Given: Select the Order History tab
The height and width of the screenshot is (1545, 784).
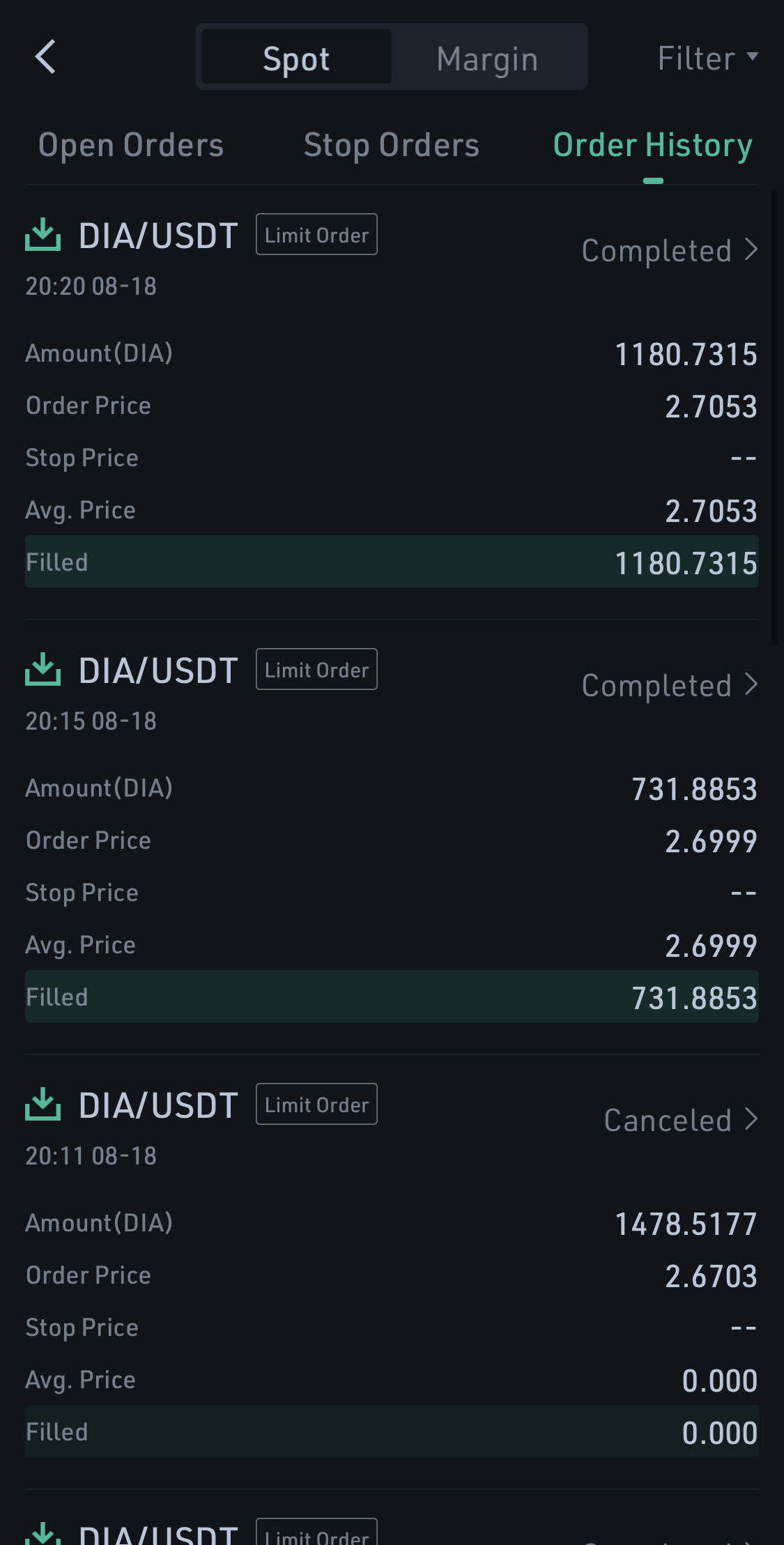Looking at the screenshot, I should tap(652, 145).
